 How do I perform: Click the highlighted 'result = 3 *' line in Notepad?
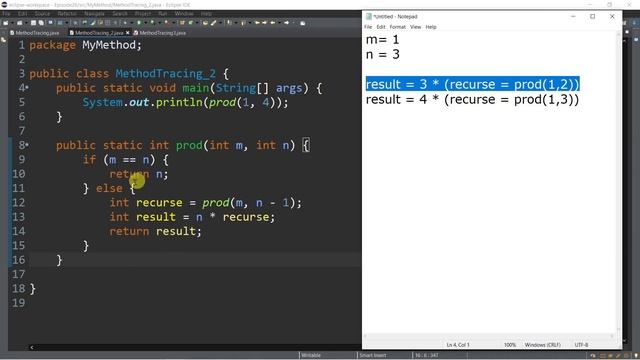click(473, 84)
